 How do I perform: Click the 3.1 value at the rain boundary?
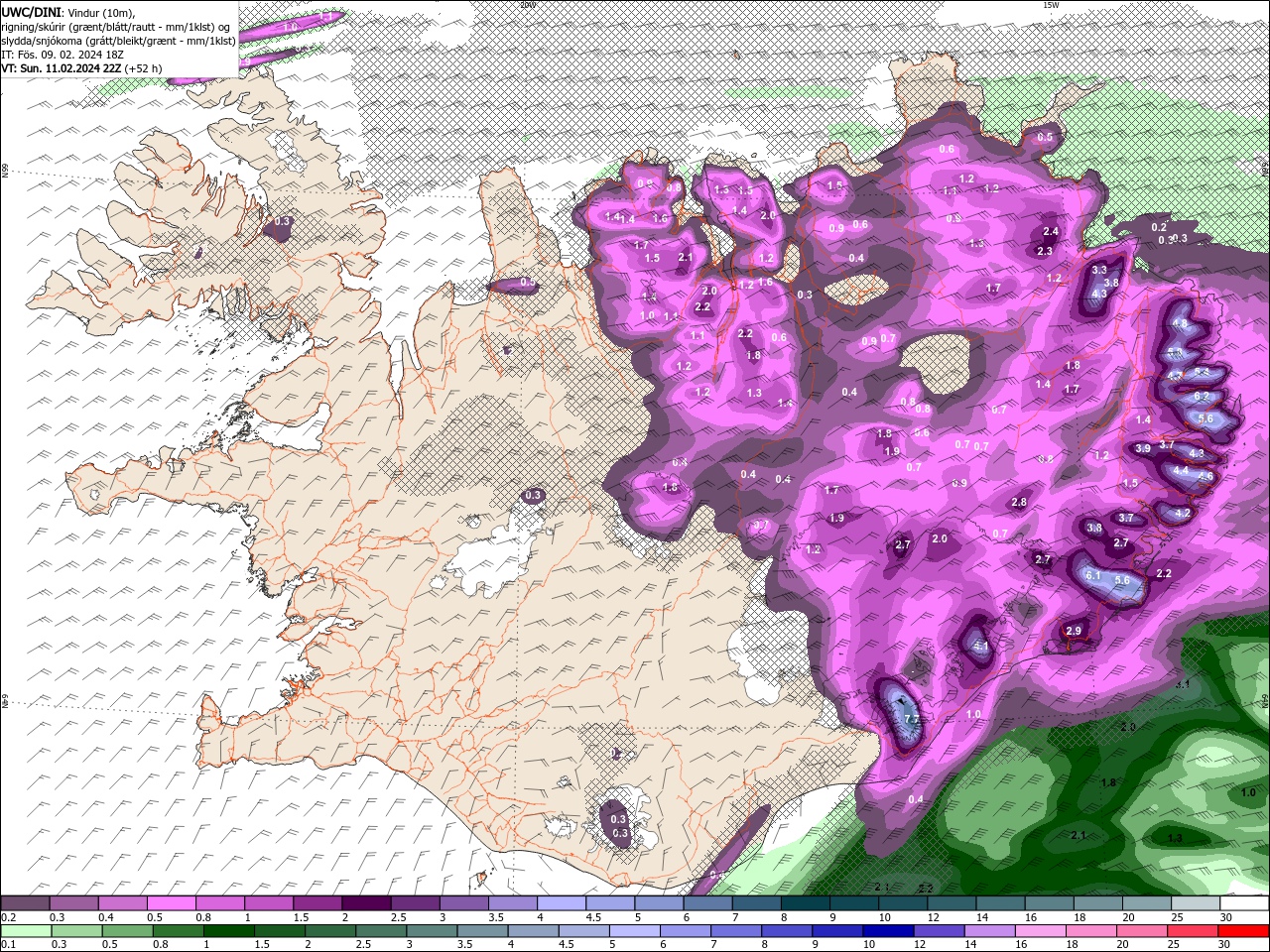1183,684
